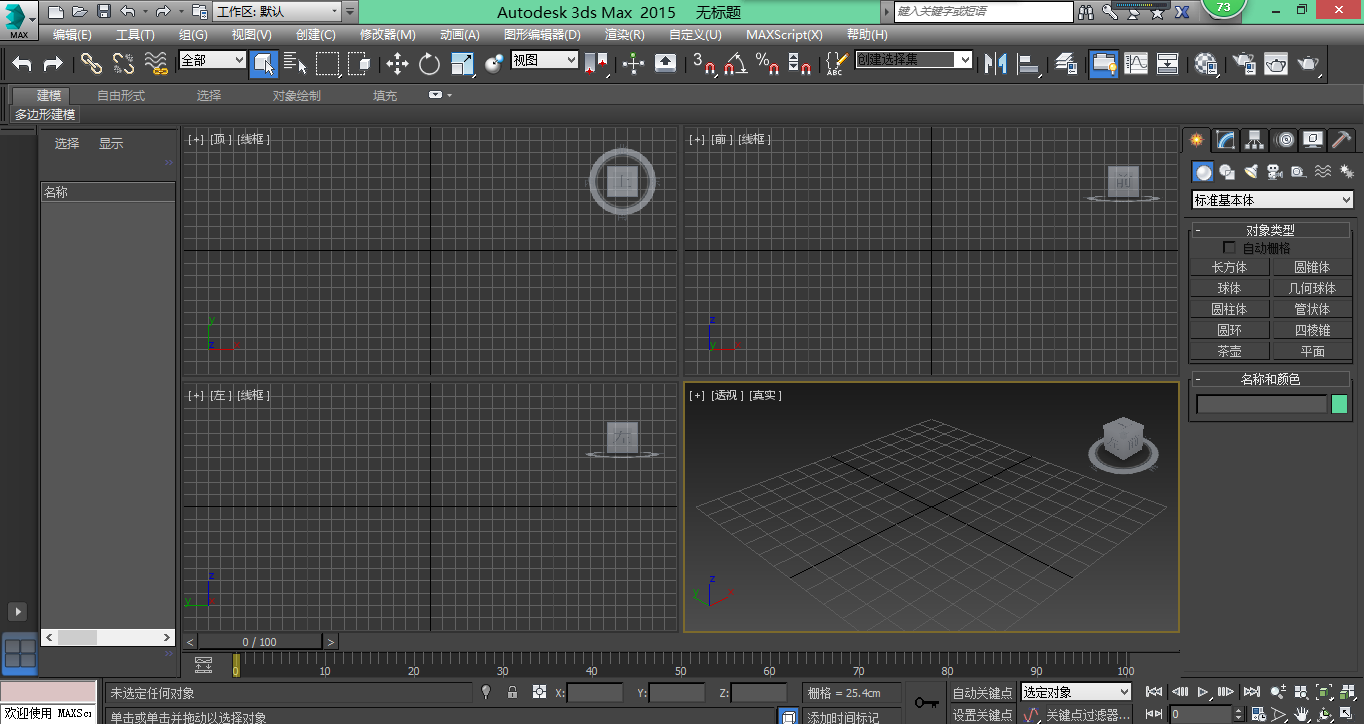Enable the 自动栅格 checkbox
Image resolution: width=1364 pixels, height=724 pixels.
[x=1230, y=248]
